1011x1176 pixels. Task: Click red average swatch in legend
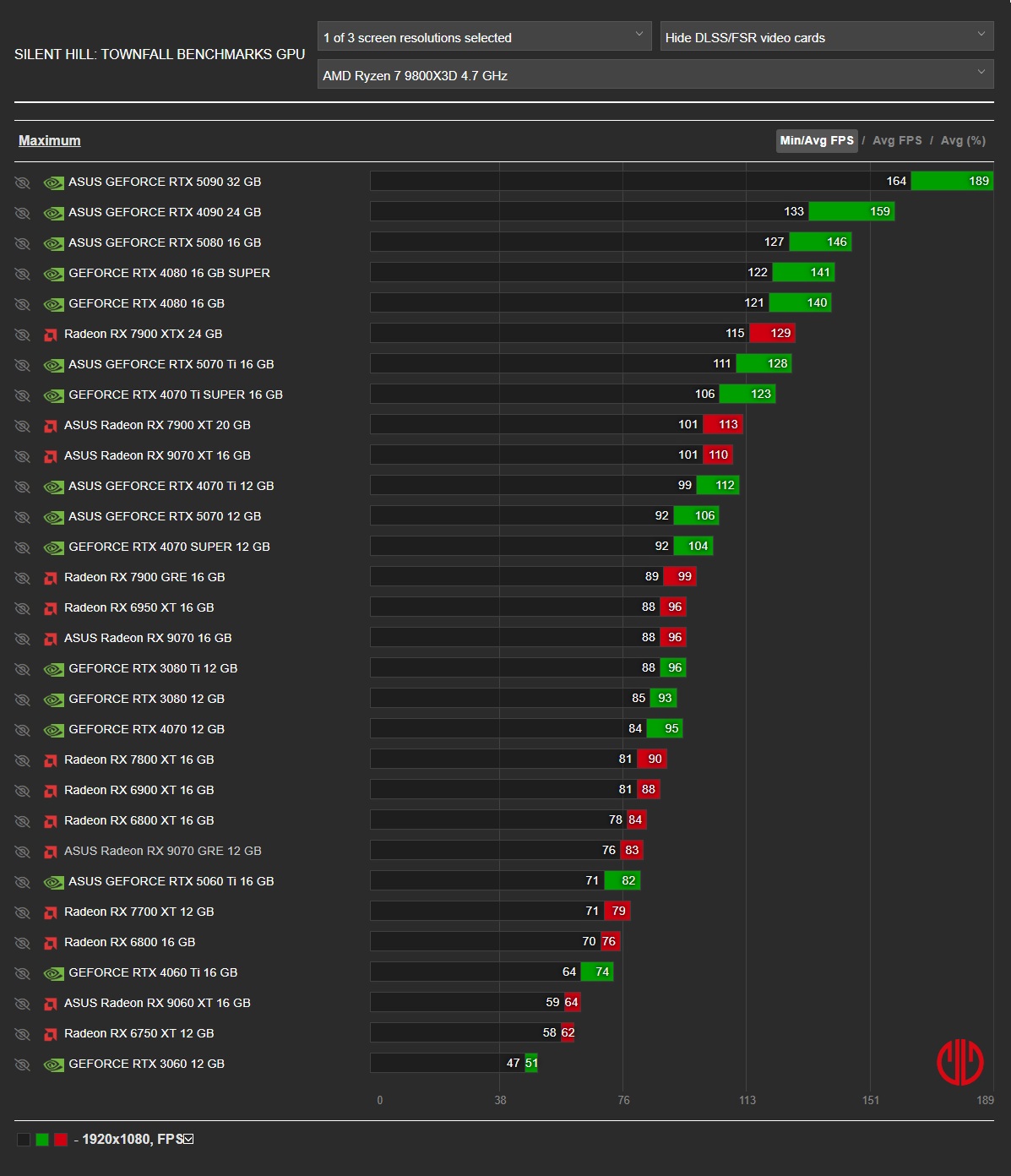(61, 1140)
